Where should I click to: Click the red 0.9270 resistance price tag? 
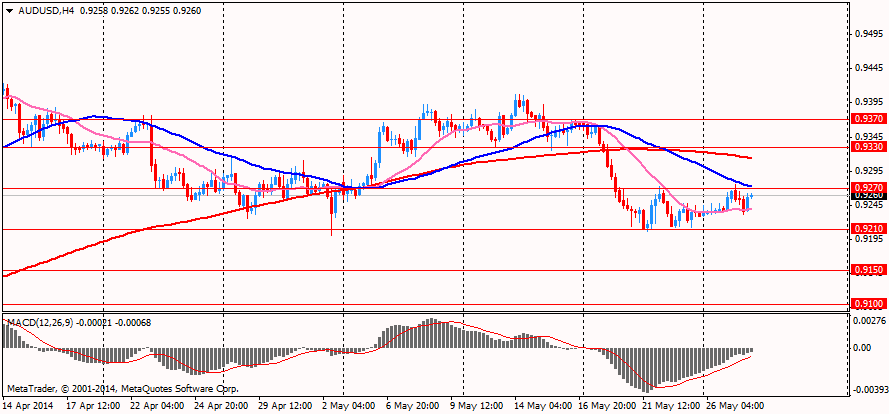(x=868, y=187)
